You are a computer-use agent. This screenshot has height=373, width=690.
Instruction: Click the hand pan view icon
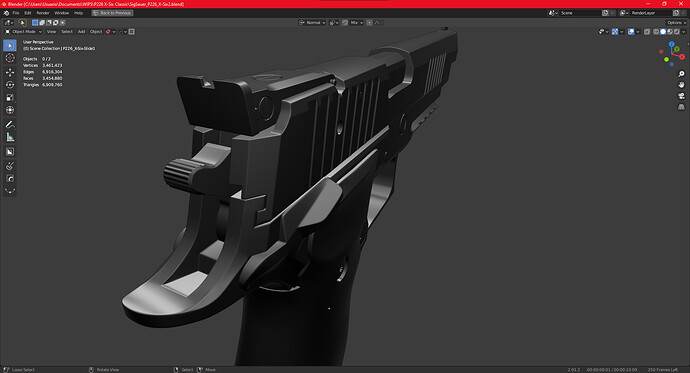point(681,85)
